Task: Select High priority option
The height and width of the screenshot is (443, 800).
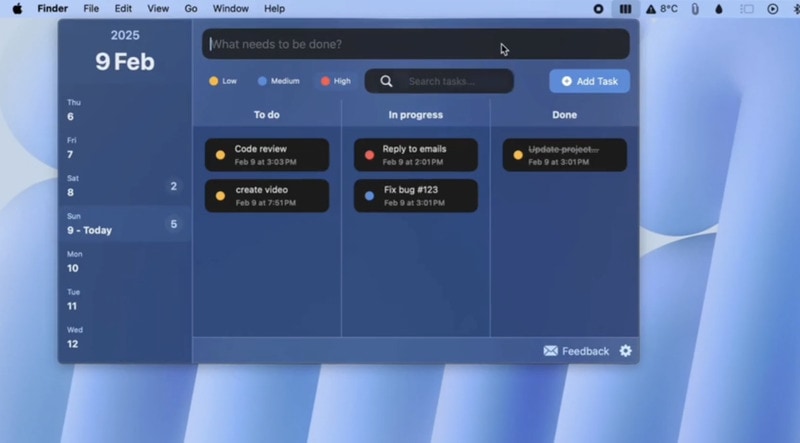Action: pos(336,81)
